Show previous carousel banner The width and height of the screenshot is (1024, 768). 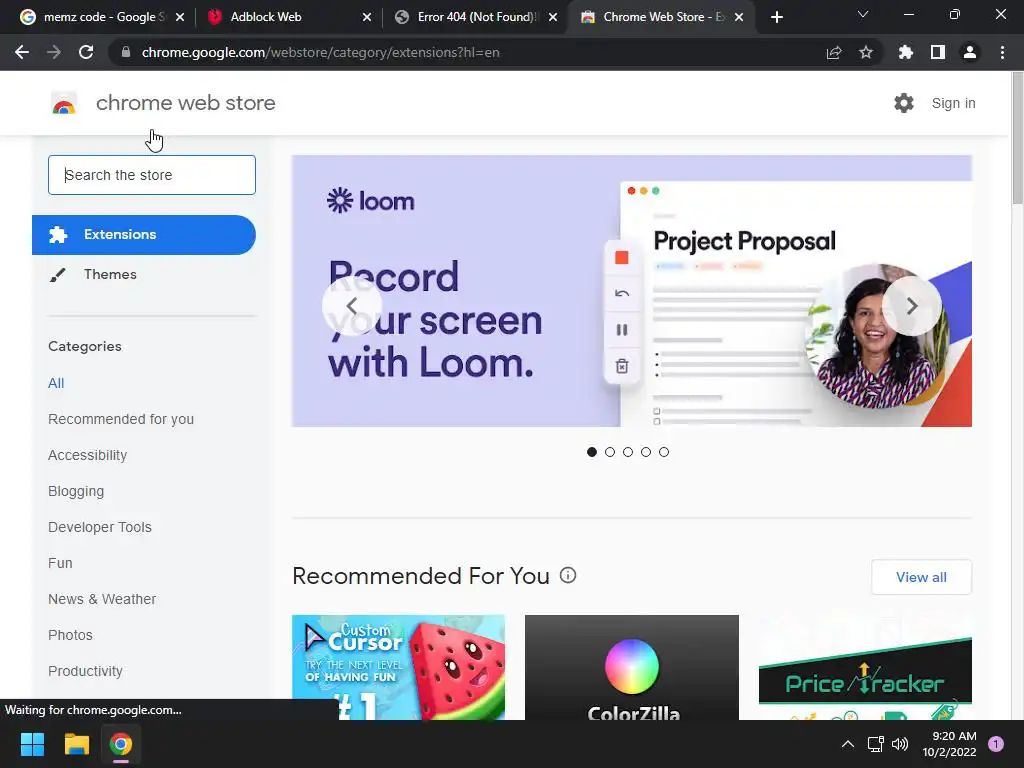[x=351, y=306]
